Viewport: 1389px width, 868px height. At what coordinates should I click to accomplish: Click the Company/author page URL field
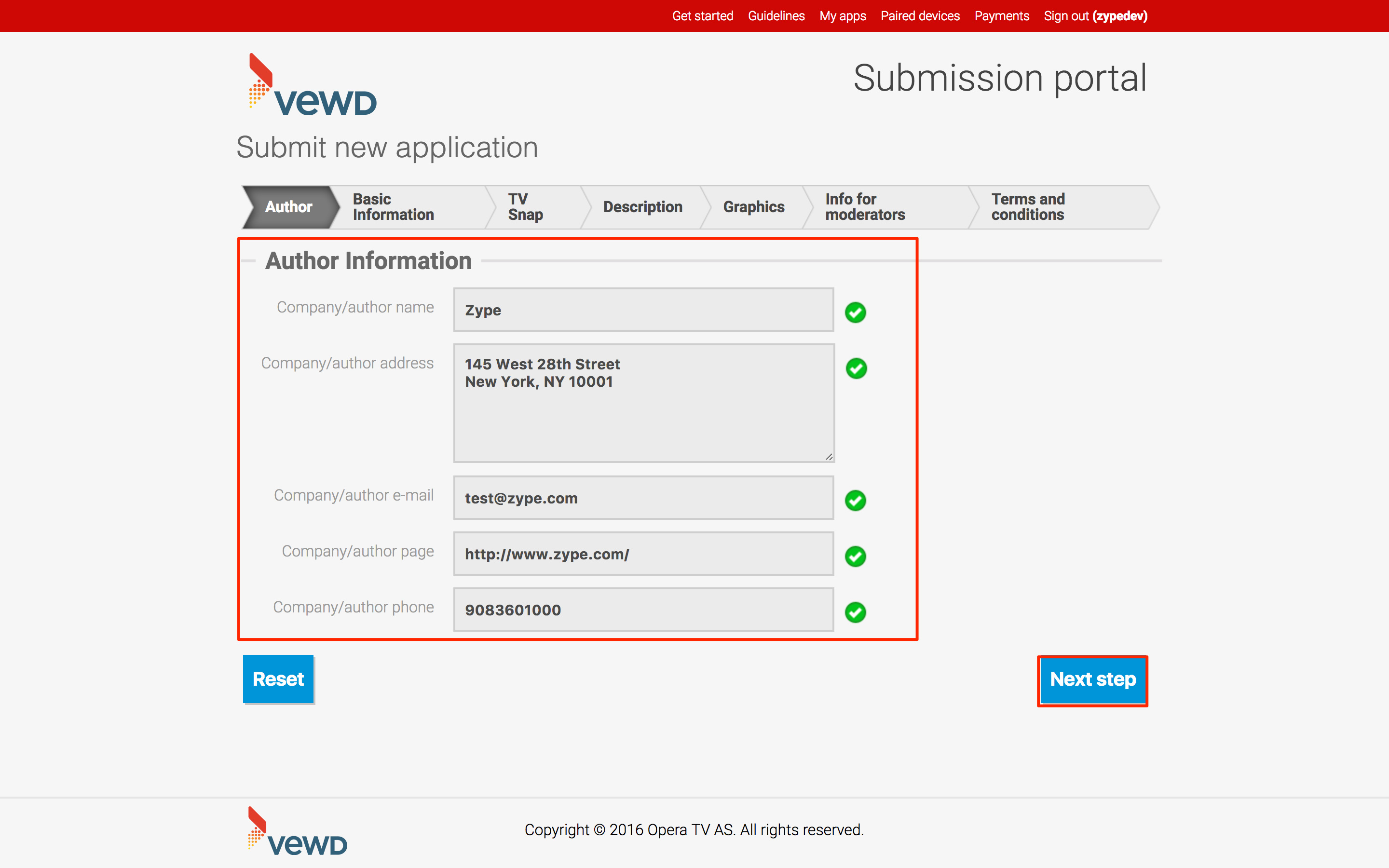coord(643,554)
